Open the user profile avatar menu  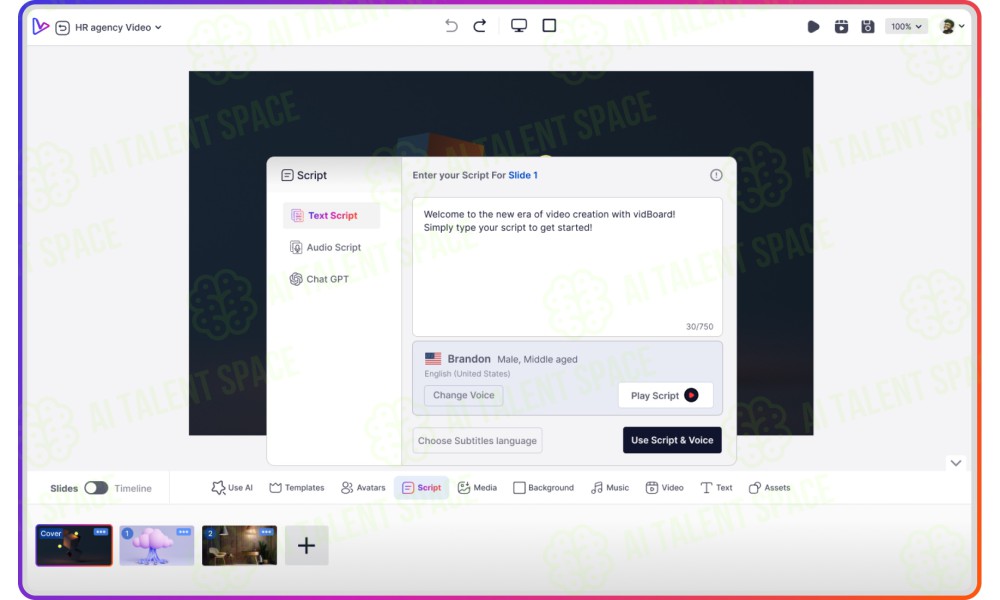coord(952,27)
